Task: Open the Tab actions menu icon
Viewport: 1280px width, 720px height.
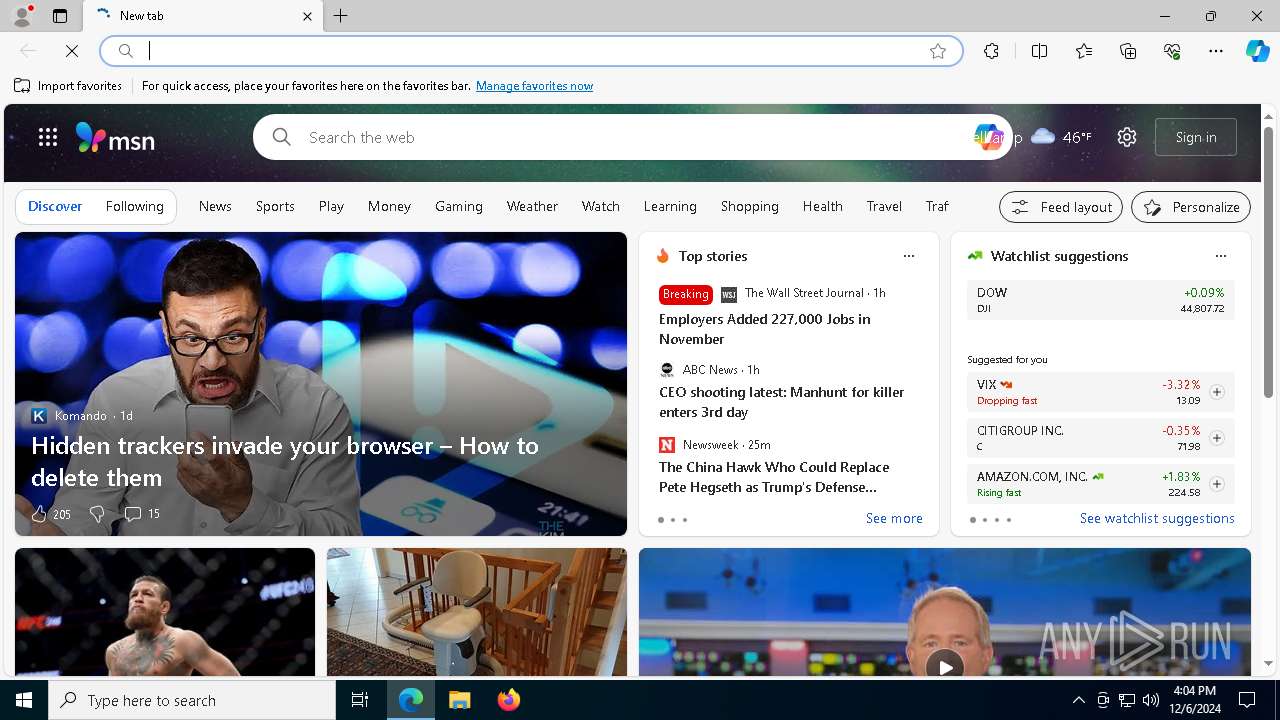Action: (x=60, y=16)
